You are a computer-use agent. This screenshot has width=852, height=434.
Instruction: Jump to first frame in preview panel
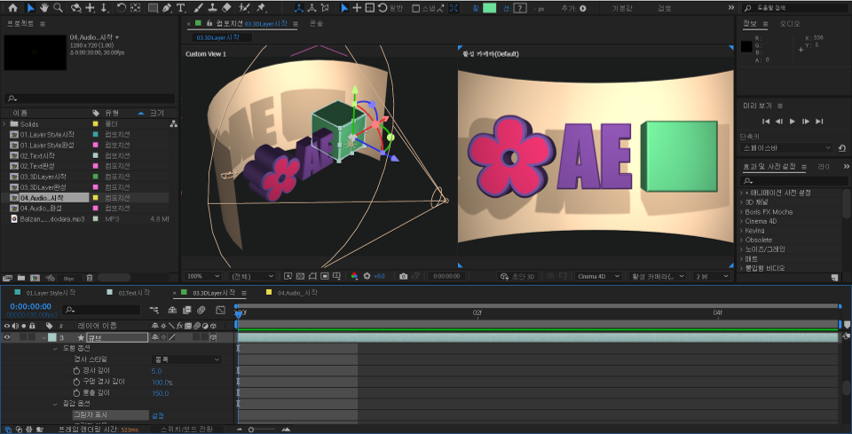point(766,121)
